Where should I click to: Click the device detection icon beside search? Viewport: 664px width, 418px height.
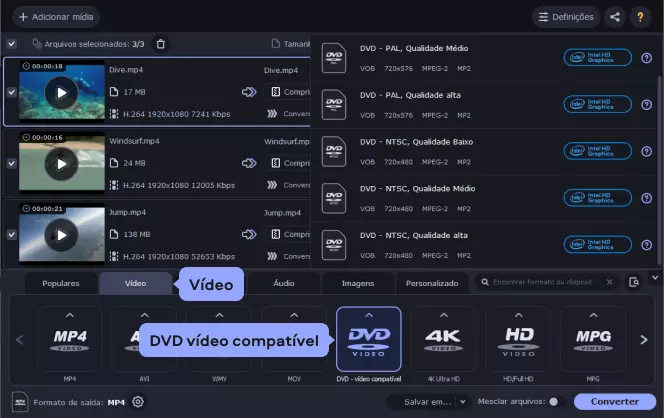634,282
